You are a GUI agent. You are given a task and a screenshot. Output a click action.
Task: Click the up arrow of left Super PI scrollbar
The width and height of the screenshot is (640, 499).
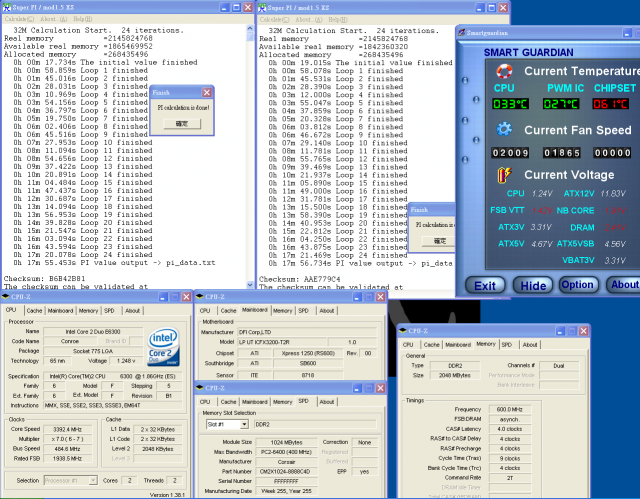coord(250,28)
